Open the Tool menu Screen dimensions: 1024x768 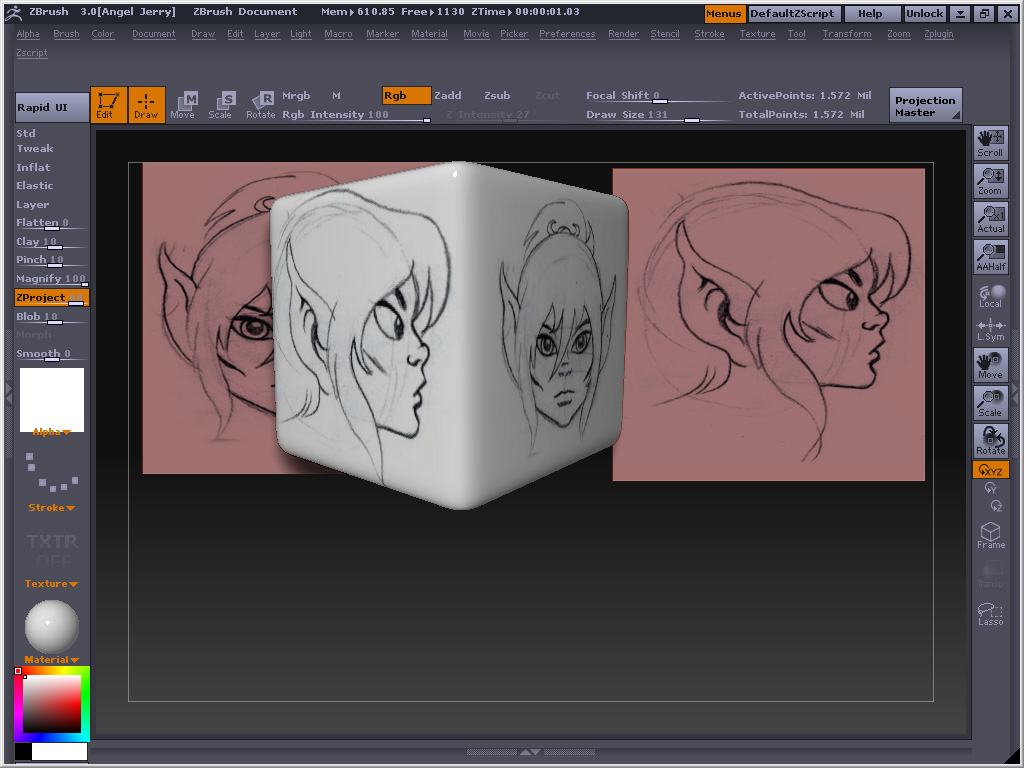tap(796, 33)
